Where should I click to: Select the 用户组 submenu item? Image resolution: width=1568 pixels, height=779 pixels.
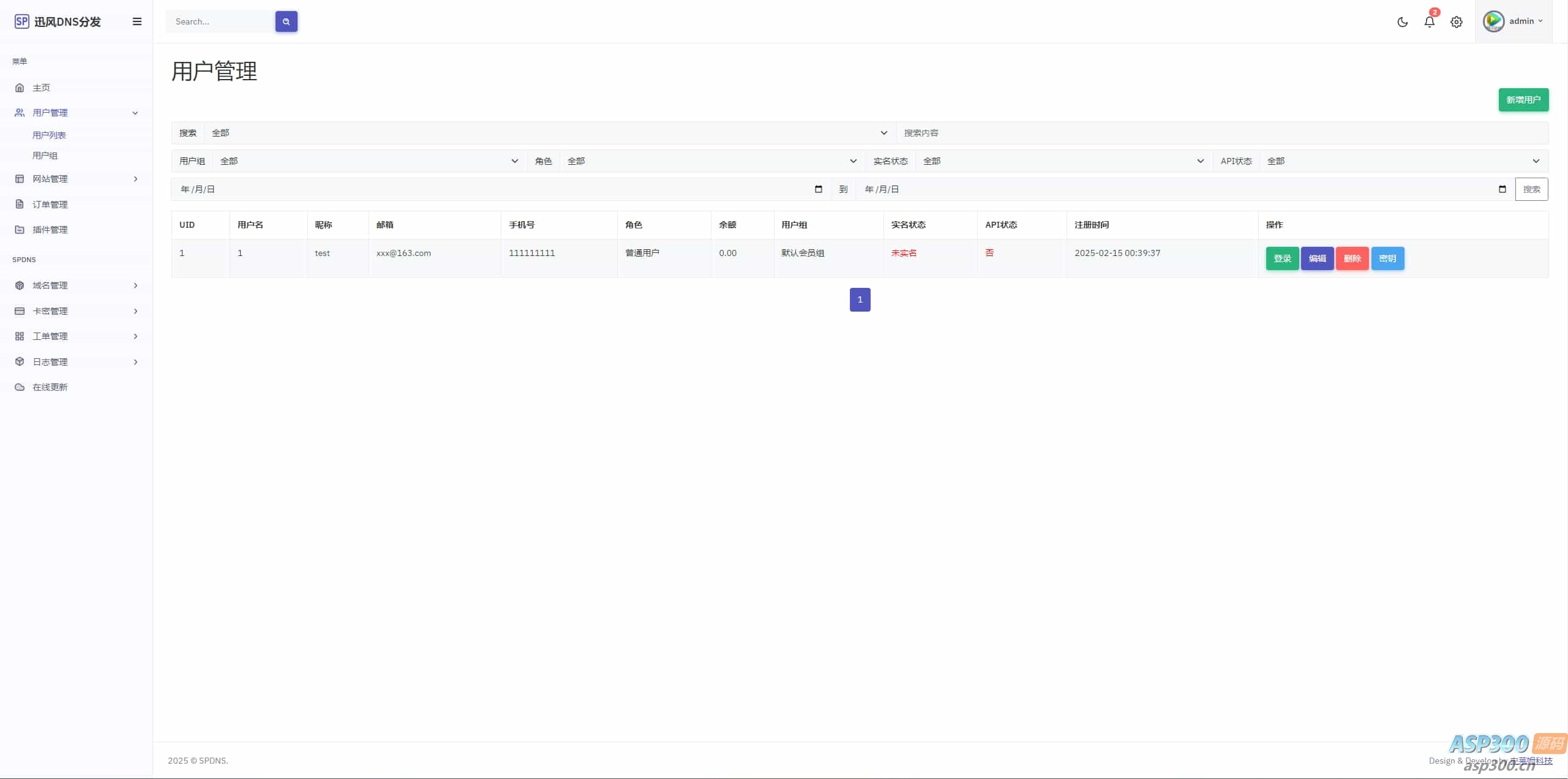[45, 156]
